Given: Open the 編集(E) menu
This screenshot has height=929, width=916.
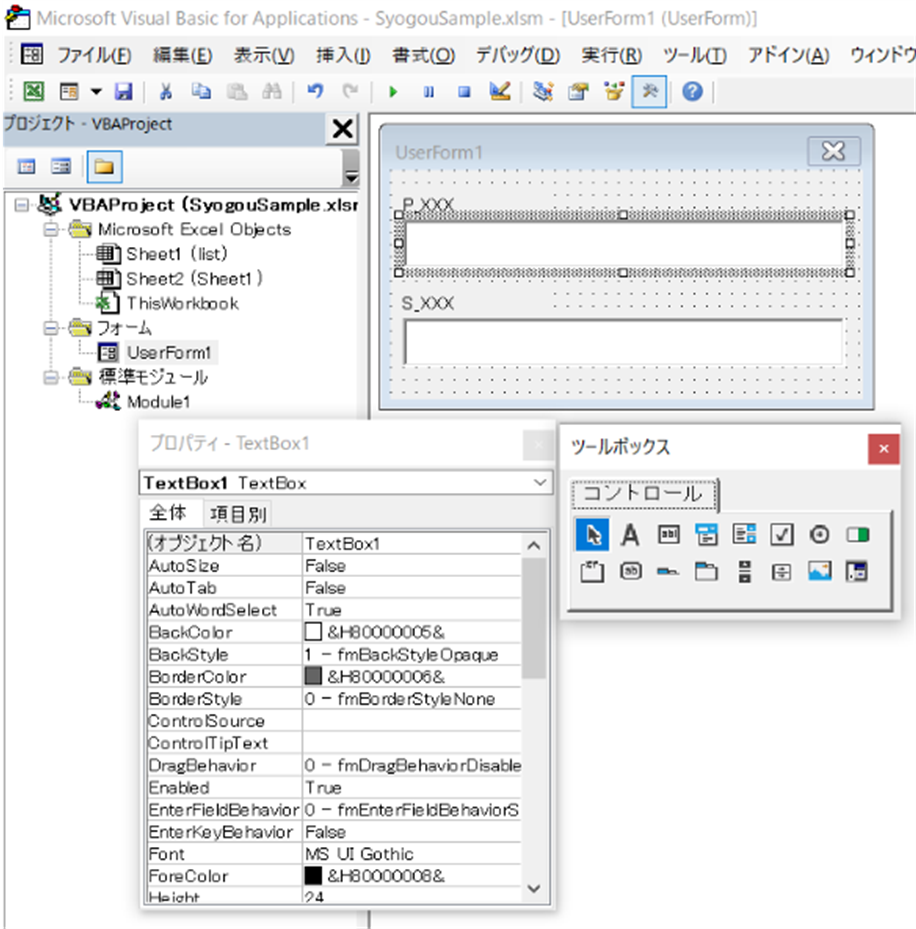Looking at the screenshot, I should coord(182,55).
